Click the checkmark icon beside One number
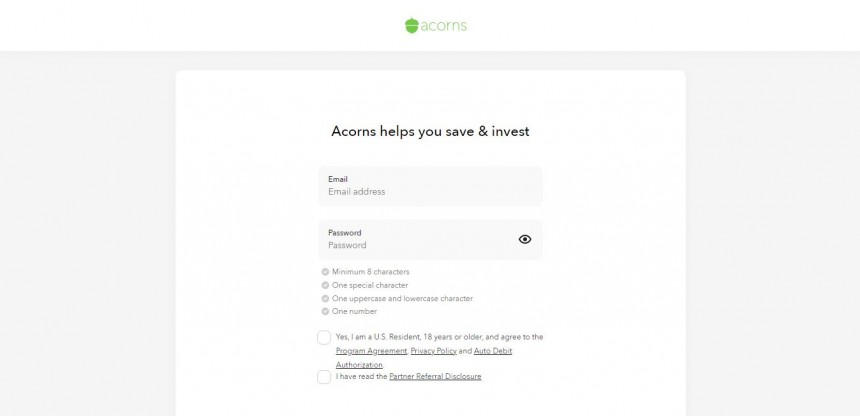The height and width of the screenshot is (416, 860). [325, 312]
